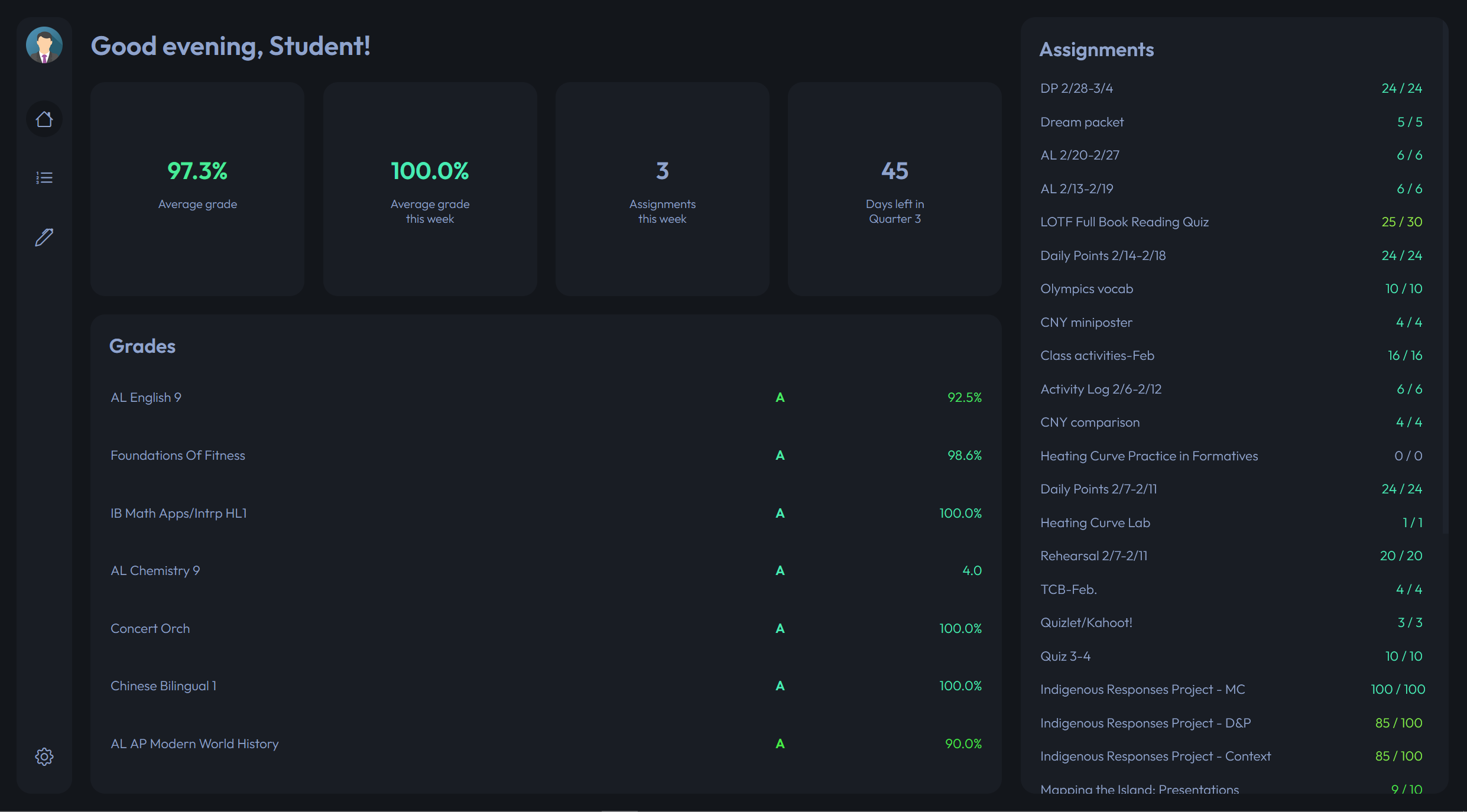
Task: Click the Grades panel heading
Action: [x=142, y=346]
